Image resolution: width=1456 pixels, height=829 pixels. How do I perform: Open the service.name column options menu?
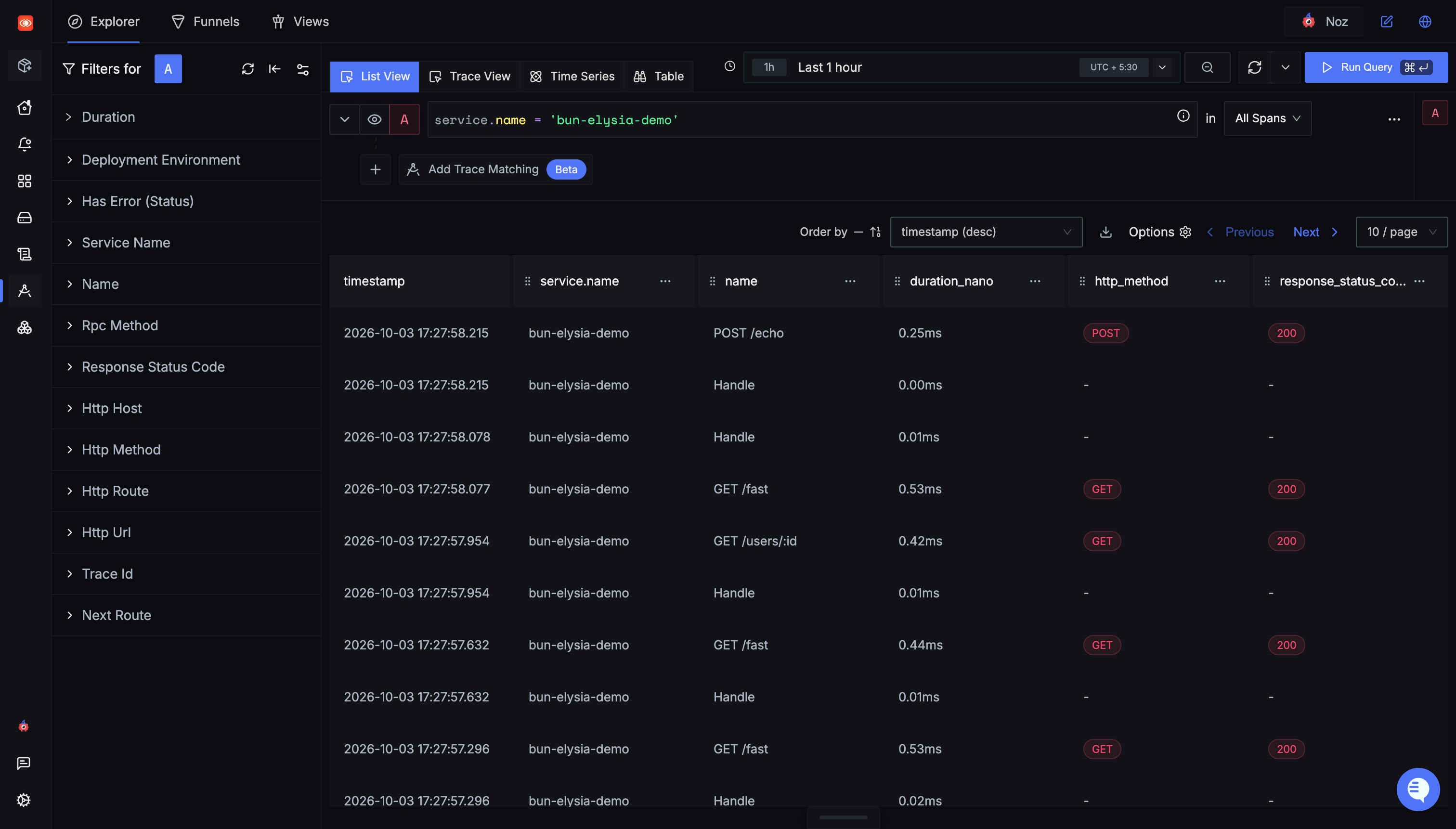pos(664,281)
